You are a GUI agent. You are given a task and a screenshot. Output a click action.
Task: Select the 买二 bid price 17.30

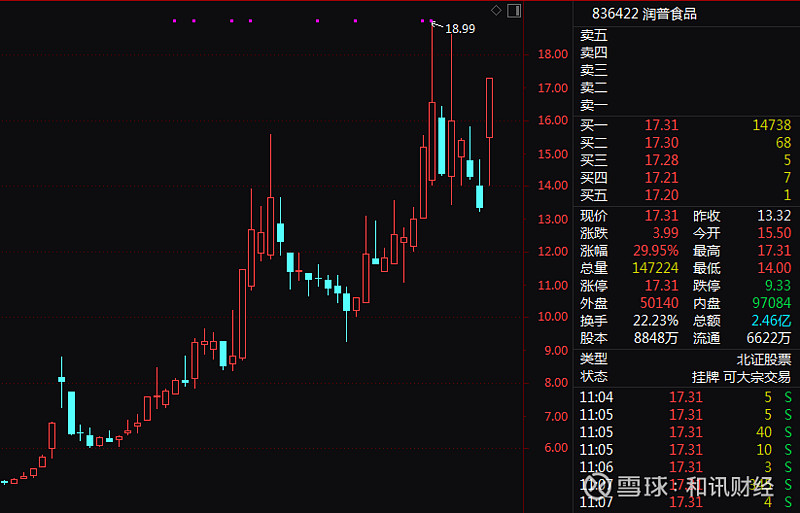pos(661,143)
